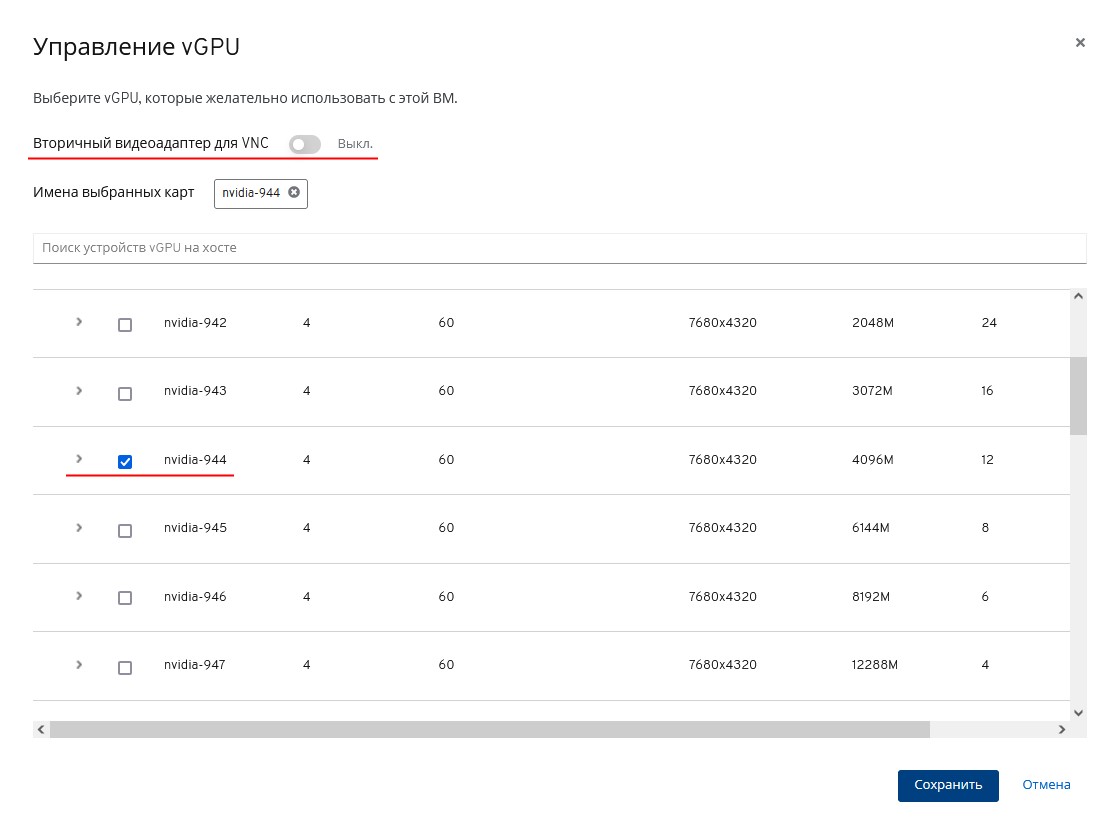Viewport: 1120px width, 835px height.
Task: Toggle secondary video adapter for VNC switch
Action: point(305,145)
